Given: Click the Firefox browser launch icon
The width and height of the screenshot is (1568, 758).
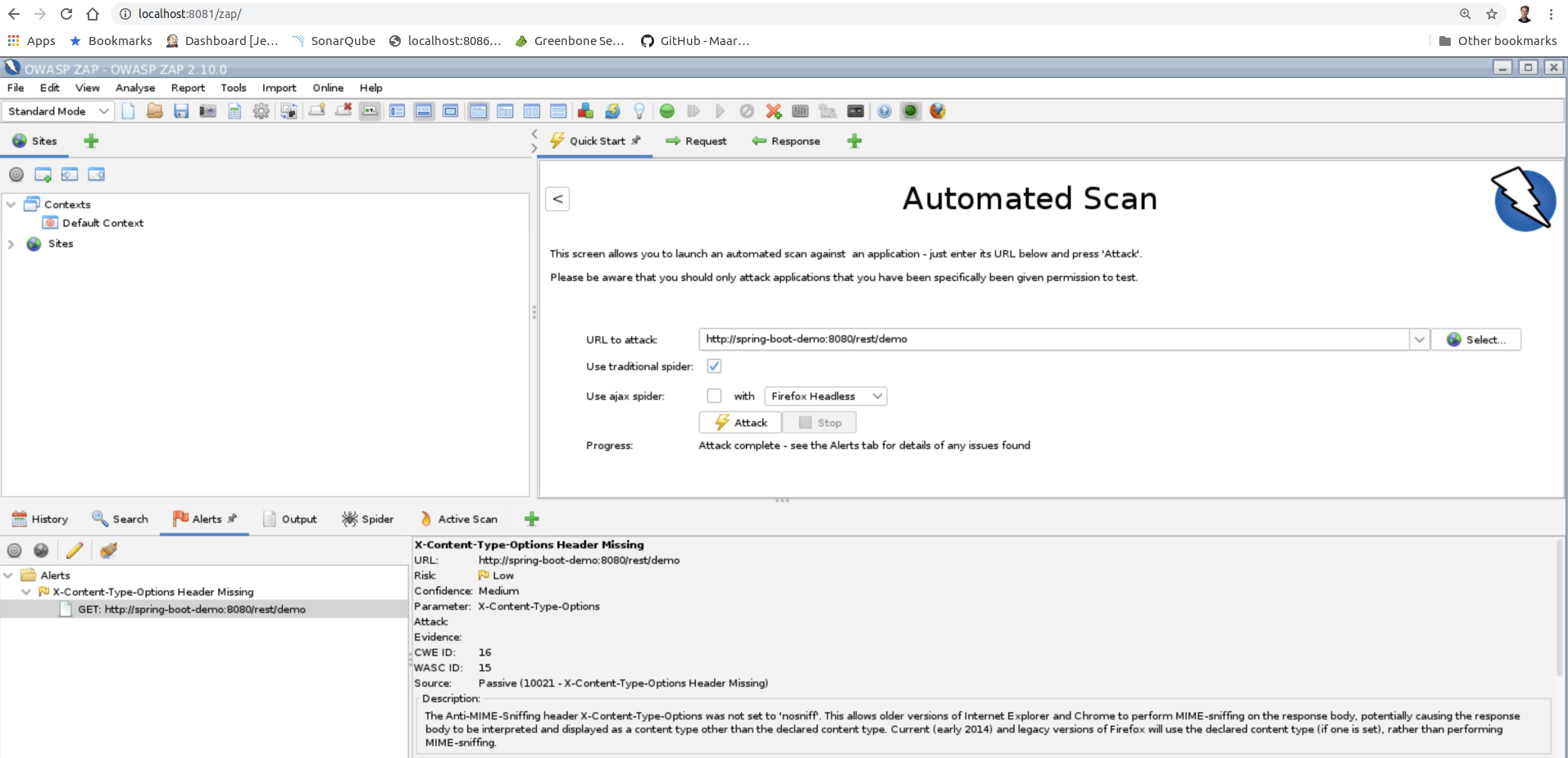Looking at the screenshot, I should (x=938, y=111).
